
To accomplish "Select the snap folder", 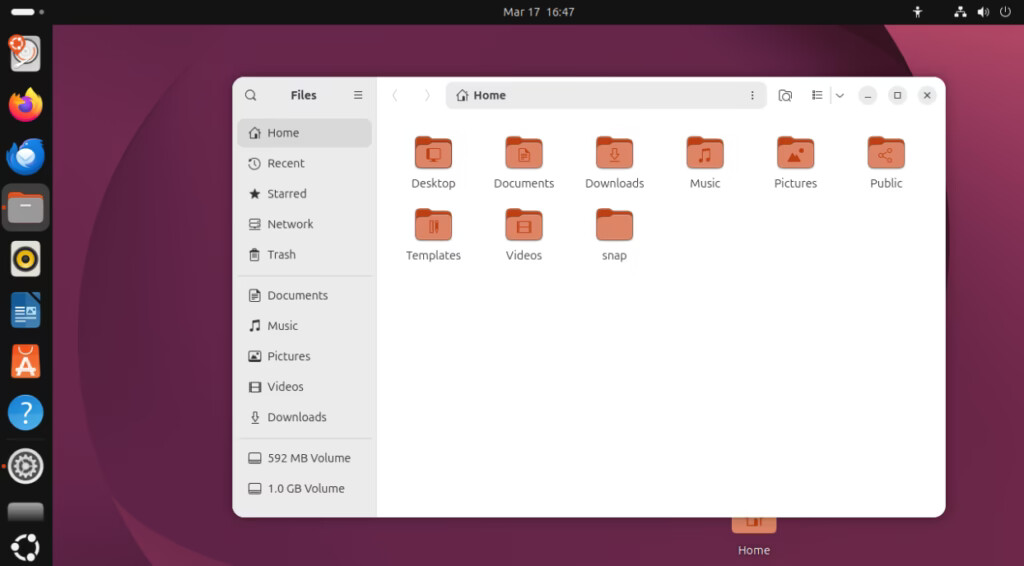I will 614,226.
